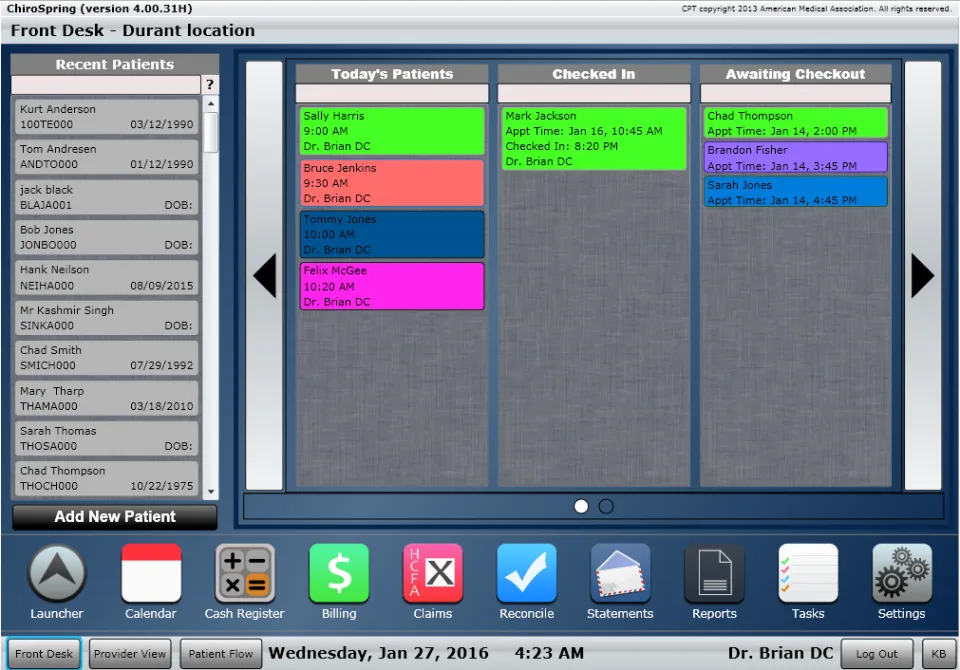
Task: Select Tommy Jones 10:00 AM appointment
Action: click(392, 235)
